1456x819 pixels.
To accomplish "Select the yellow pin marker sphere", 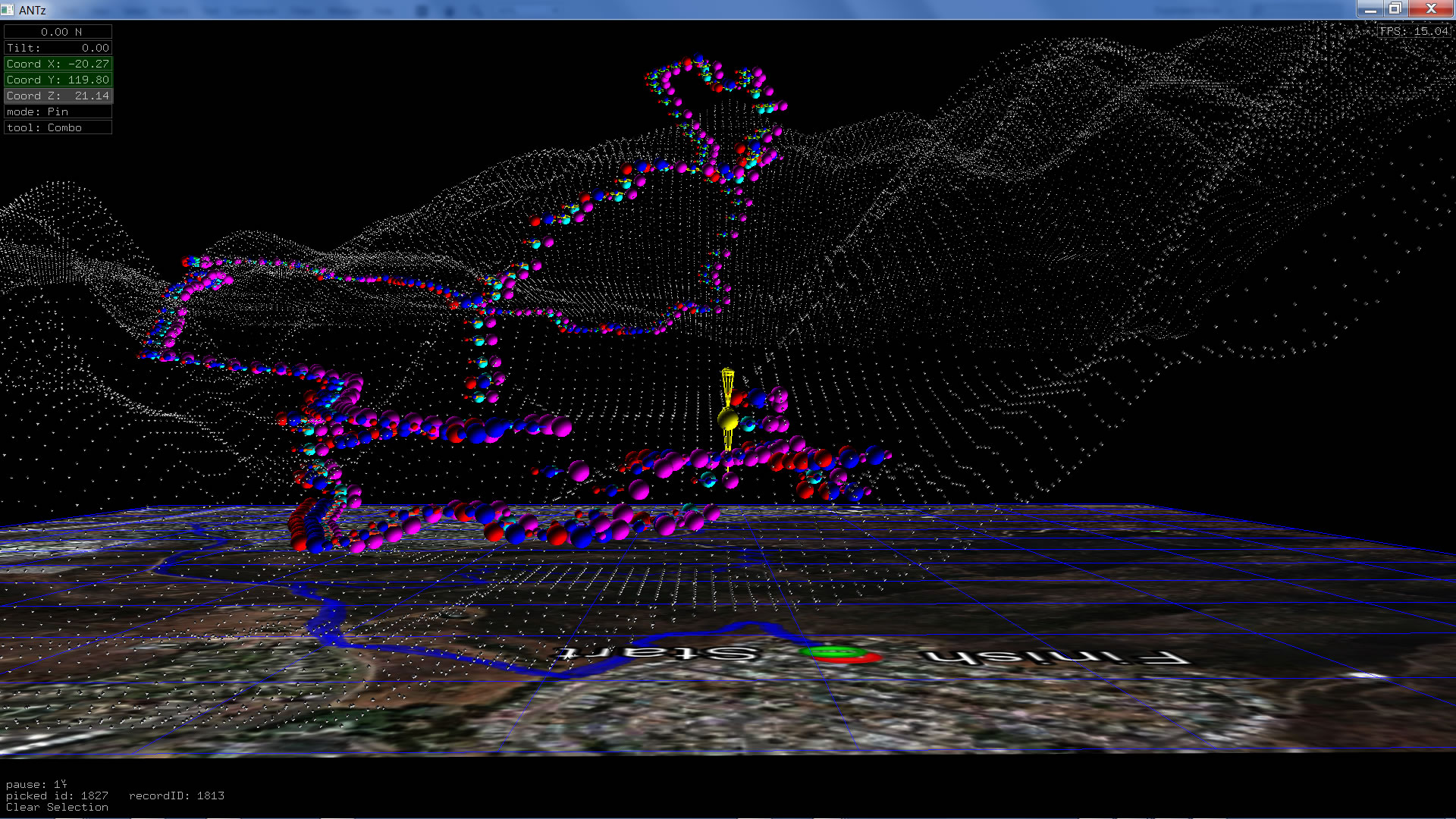I will pos(727,419).
